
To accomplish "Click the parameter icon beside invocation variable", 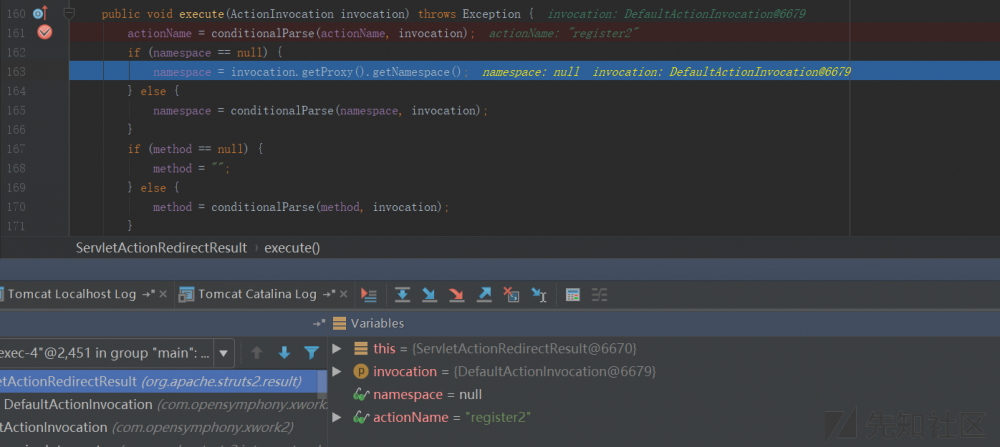I will coord(361,371).
